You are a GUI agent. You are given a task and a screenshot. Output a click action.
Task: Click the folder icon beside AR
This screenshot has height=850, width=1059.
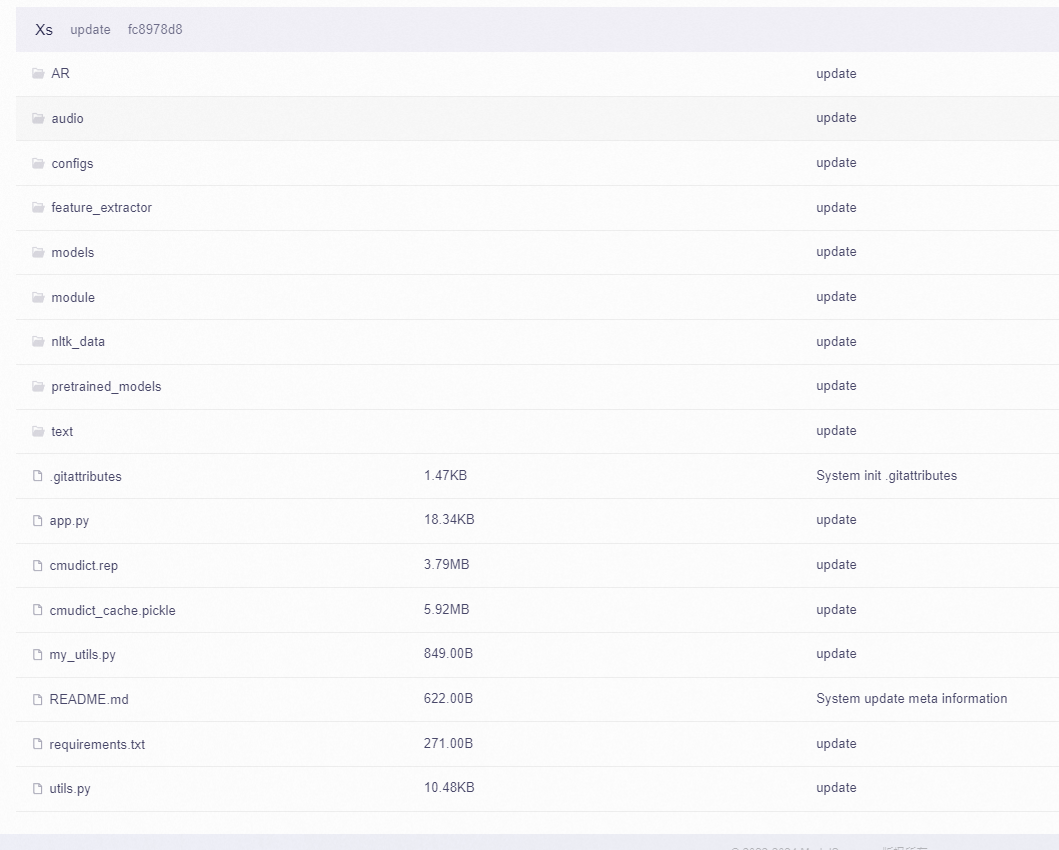pyautogui.click(x=38, y=74)
